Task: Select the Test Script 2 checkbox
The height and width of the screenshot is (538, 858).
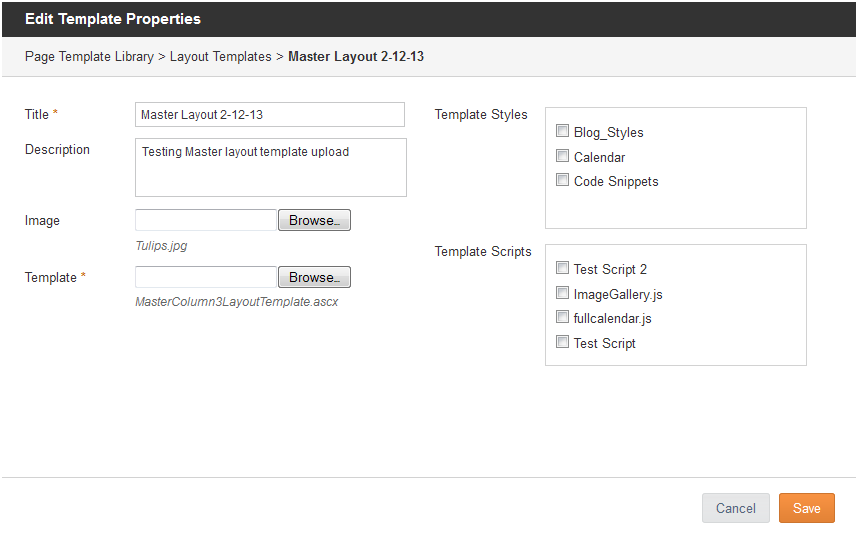Action: [x=562, y=268]
